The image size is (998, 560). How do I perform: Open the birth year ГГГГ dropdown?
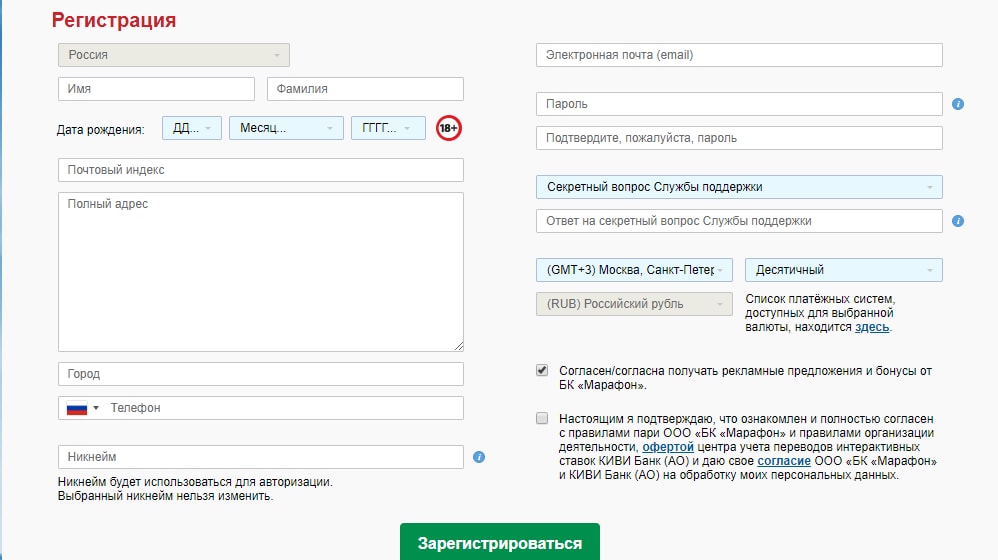coord(387,128)
